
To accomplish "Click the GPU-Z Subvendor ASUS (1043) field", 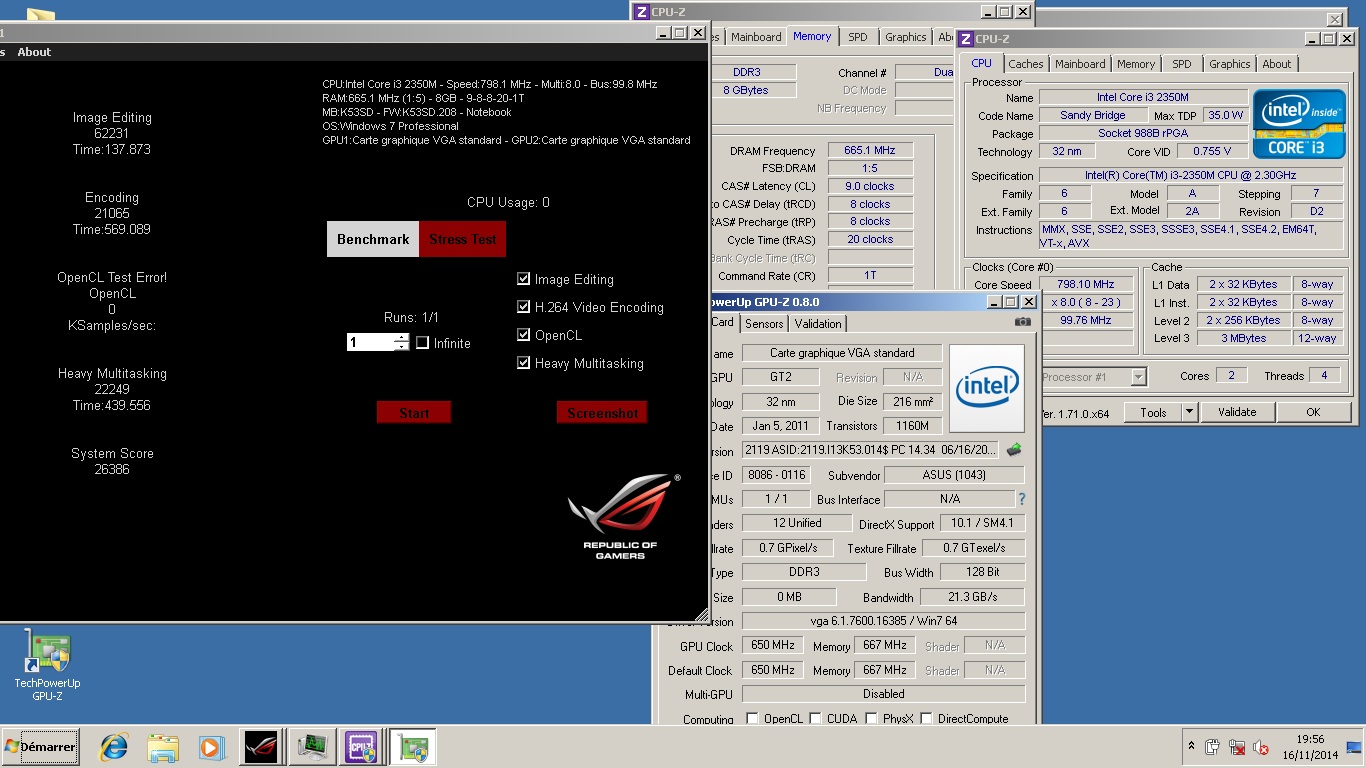I will click(954, 475).
